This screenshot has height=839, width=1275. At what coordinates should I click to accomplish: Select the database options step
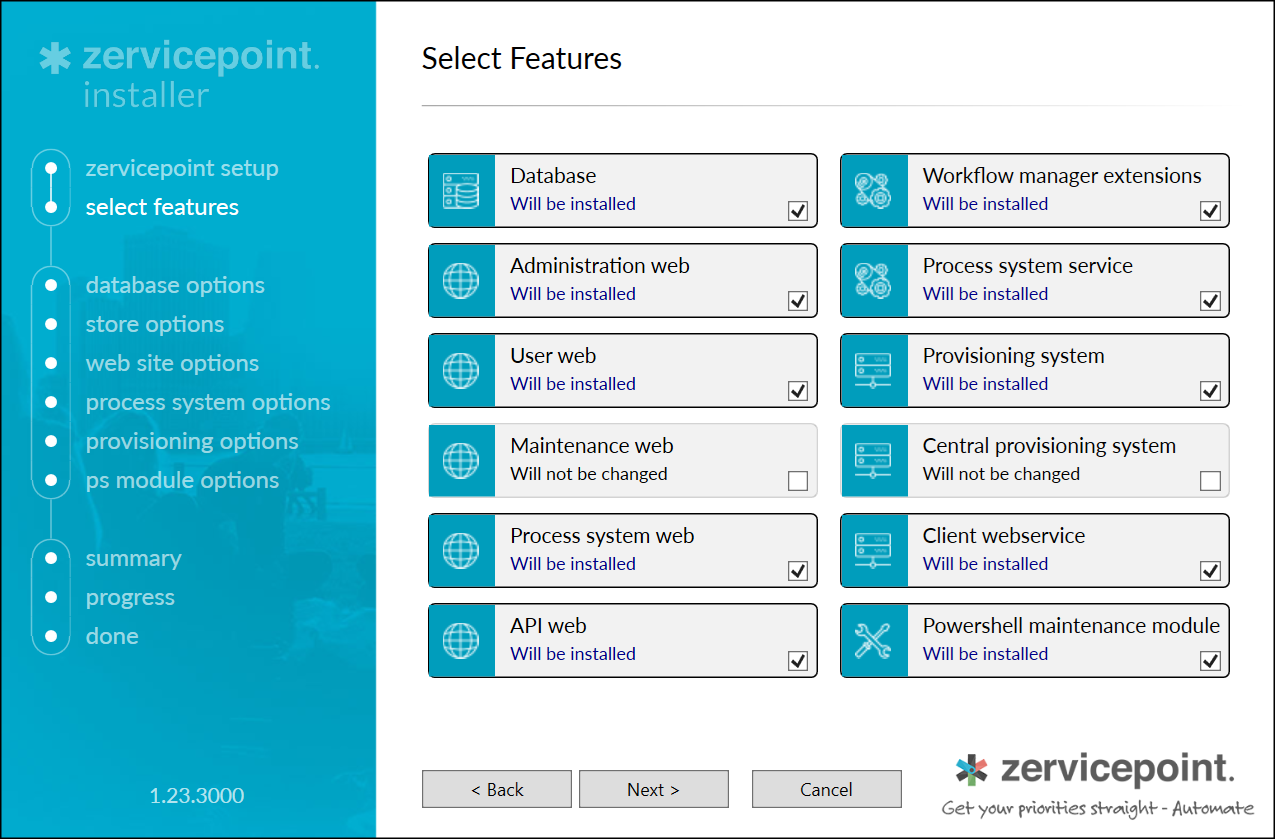click(175, 285)
